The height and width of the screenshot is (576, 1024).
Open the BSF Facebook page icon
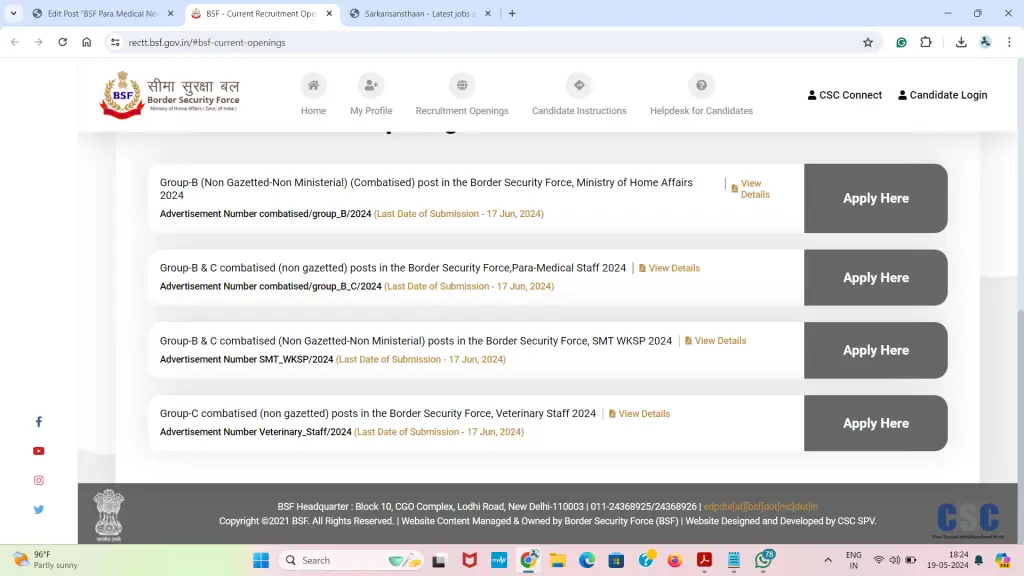click(x=39, y=422)
